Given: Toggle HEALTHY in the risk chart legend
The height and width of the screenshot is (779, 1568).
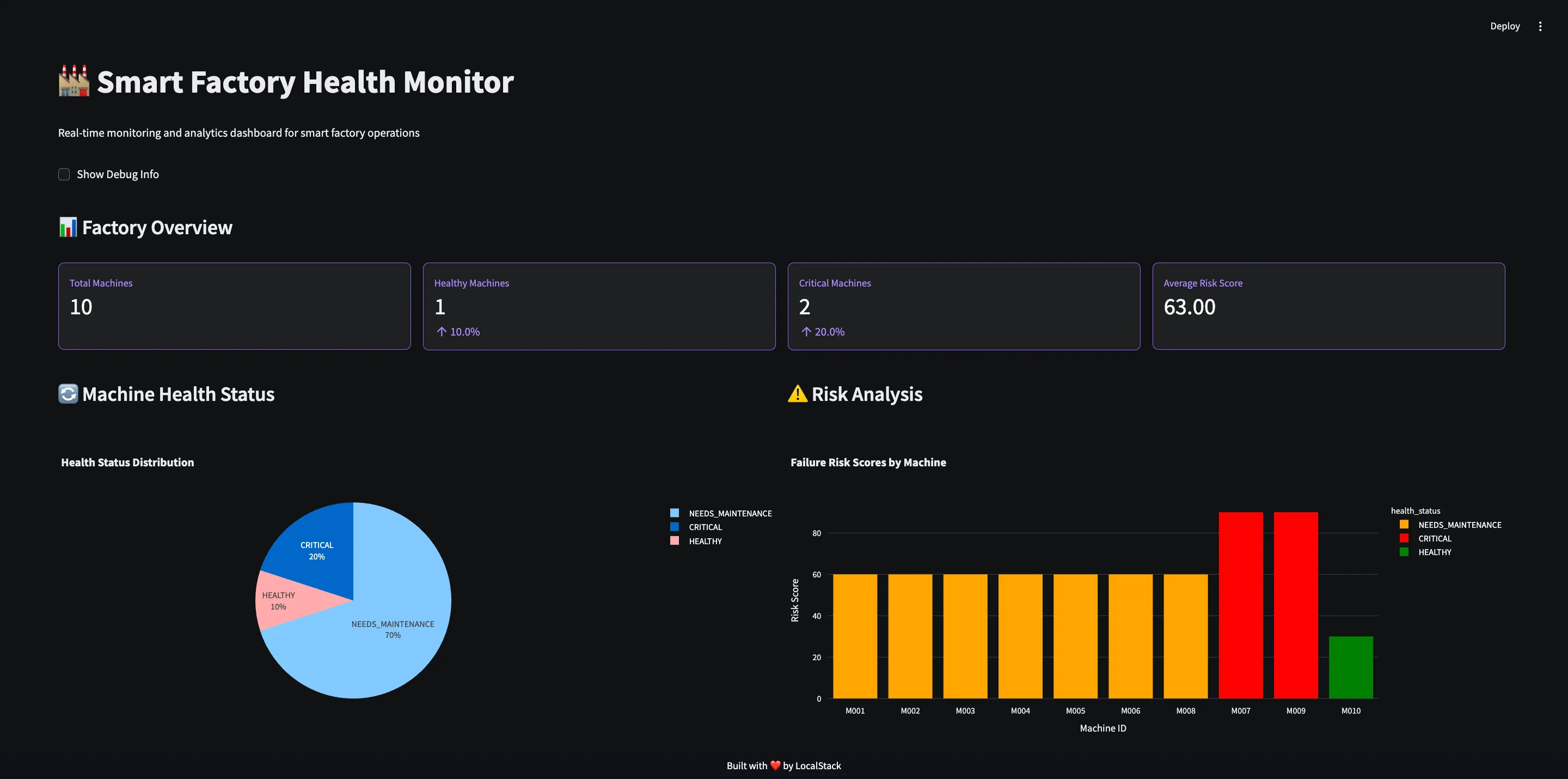Looking at the screenshot, I should coord(1434,552).
